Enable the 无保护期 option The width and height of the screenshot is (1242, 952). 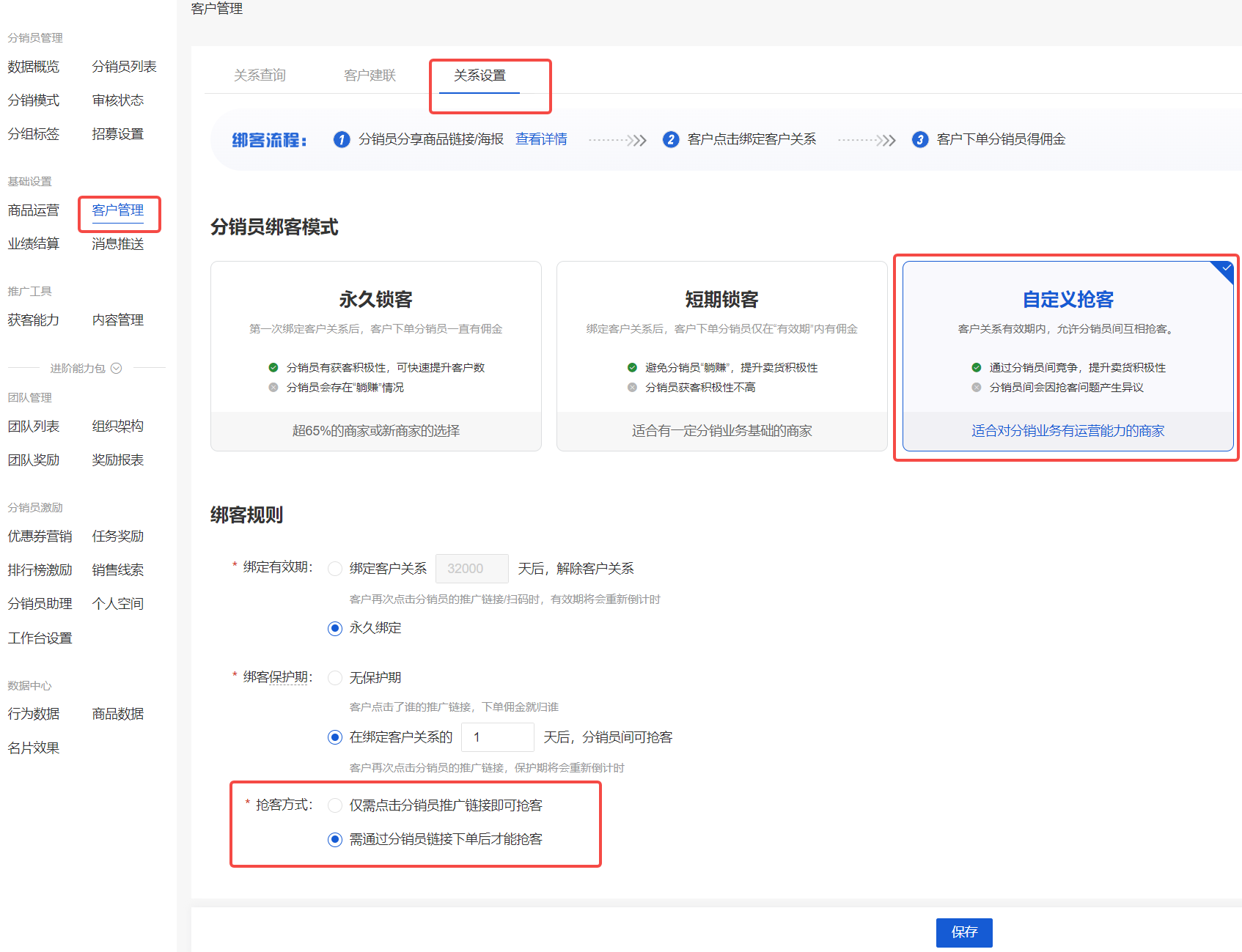335,677
